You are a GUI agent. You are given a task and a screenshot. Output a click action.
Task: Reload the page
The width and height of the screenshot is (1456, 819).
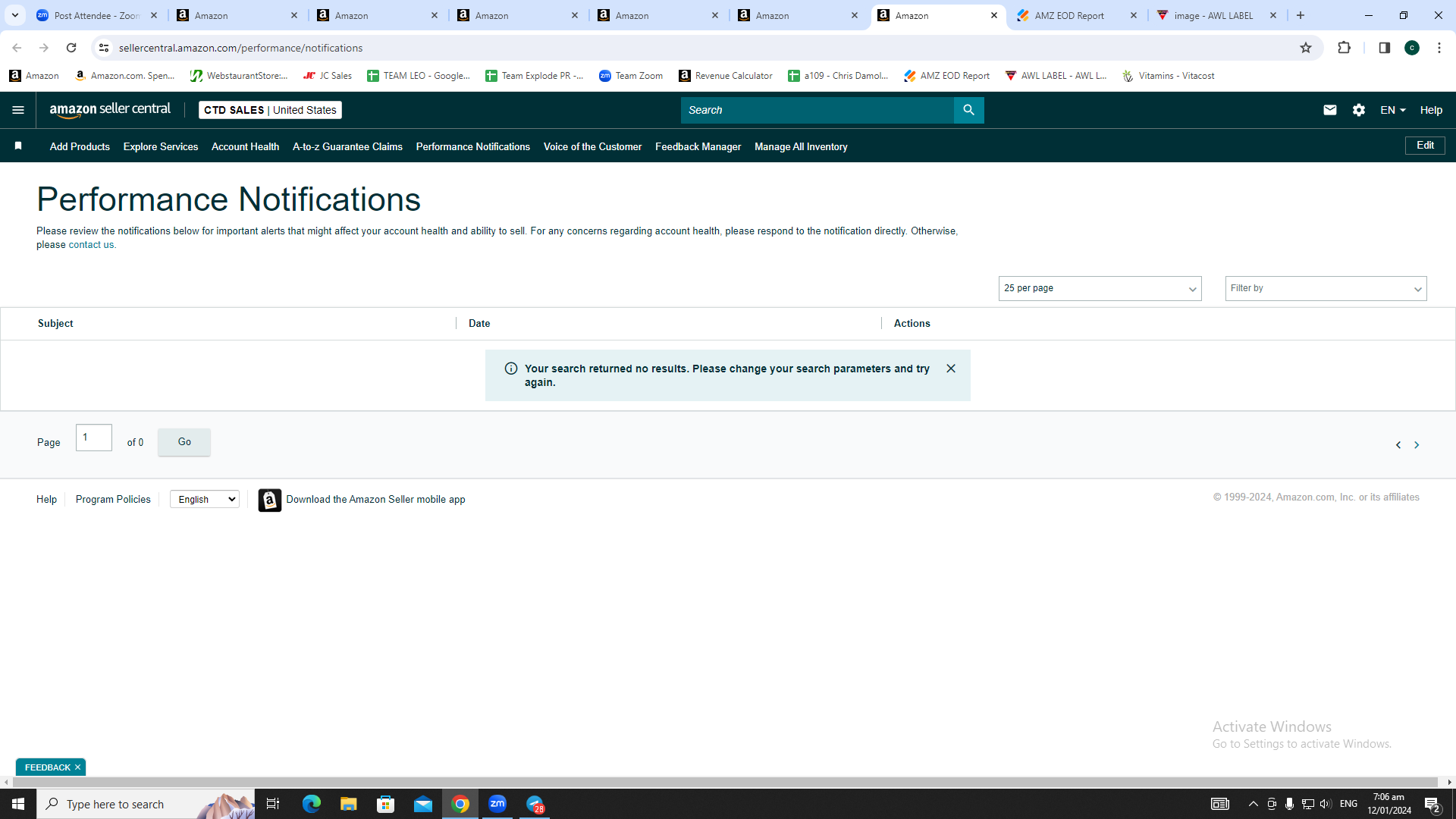pyautogui.click(x=71, y=48)
